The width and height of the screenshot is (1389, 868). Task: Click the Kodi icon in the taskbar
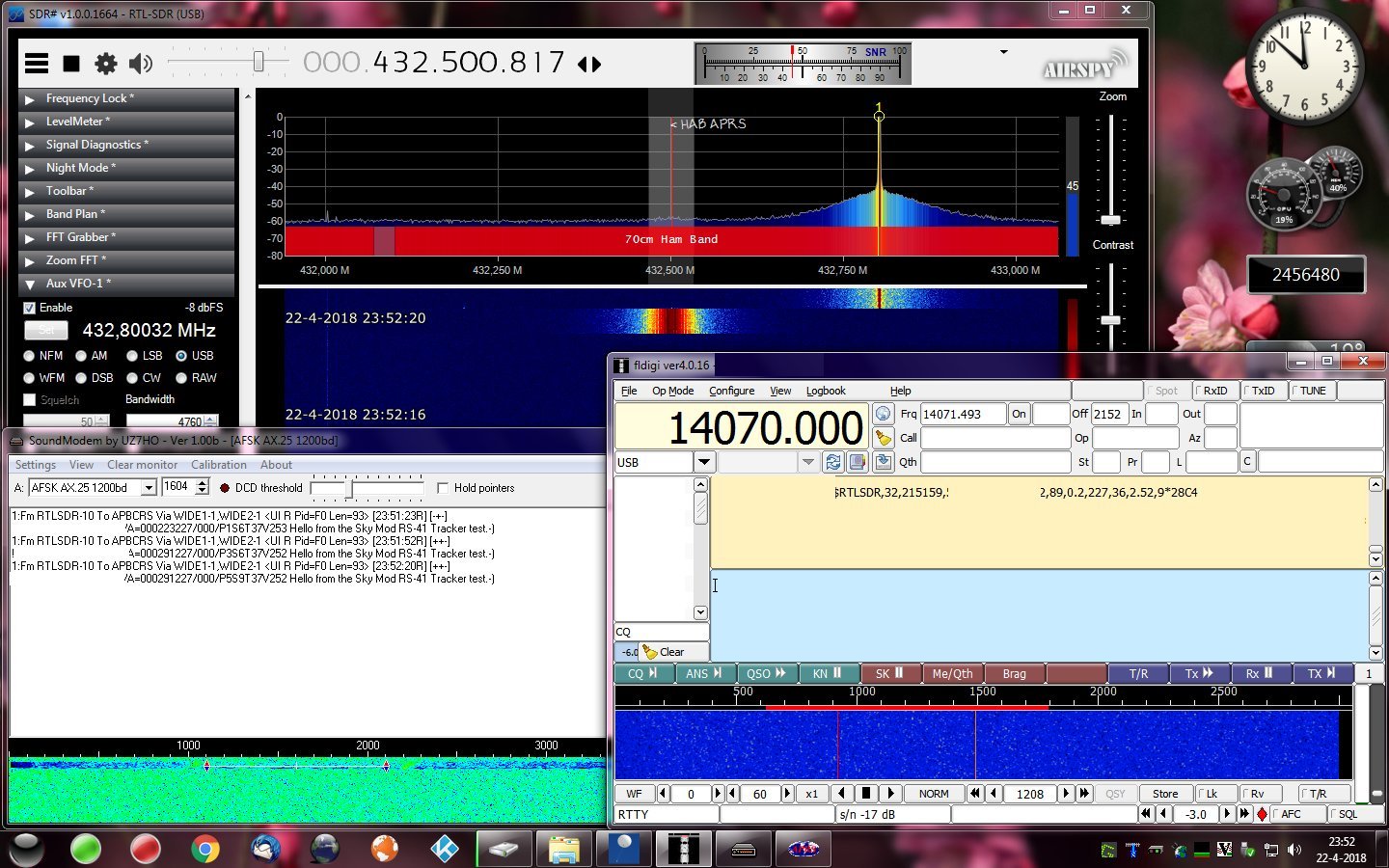(444, 850)
